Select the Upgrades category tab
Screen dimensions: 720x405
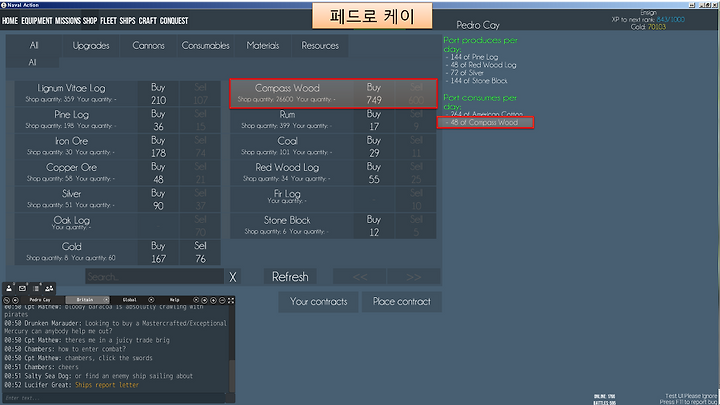[x=91, y=45]
